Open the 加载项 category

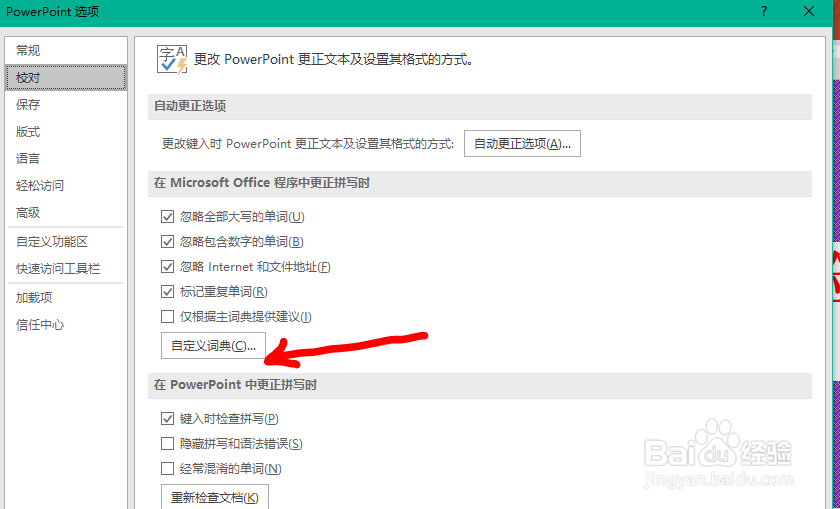pos(66,297)
